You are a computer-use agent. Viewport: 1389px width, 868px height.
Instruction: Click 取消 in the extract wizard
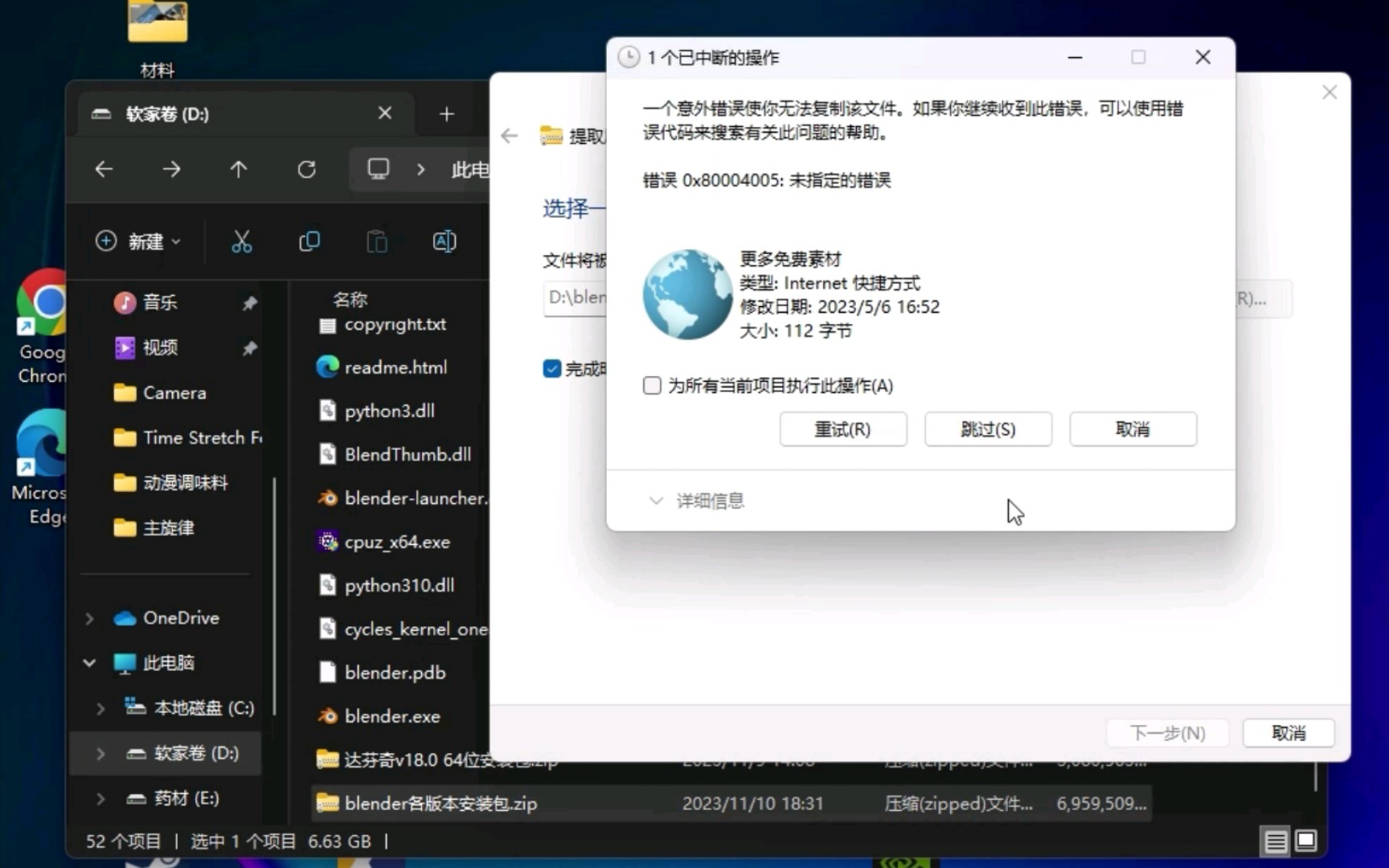[x=1289, y=733]
